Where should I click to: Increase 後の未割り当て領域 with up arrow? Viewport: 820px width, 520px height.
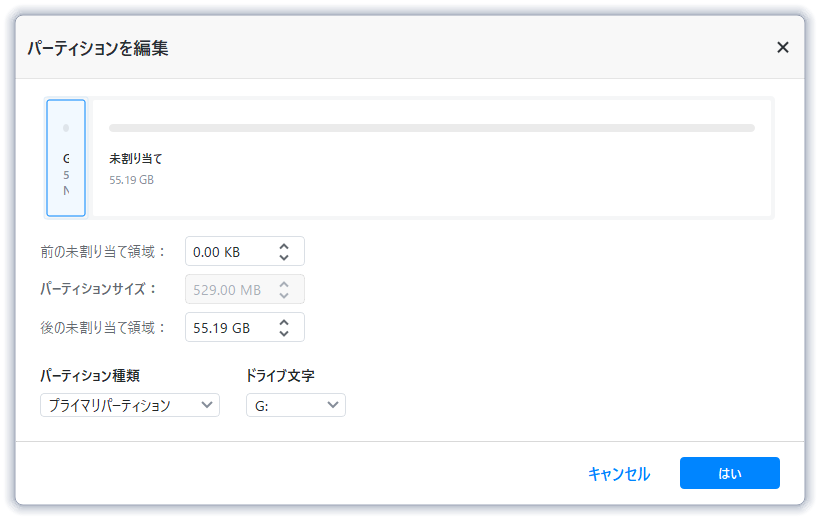pos(284,321)
